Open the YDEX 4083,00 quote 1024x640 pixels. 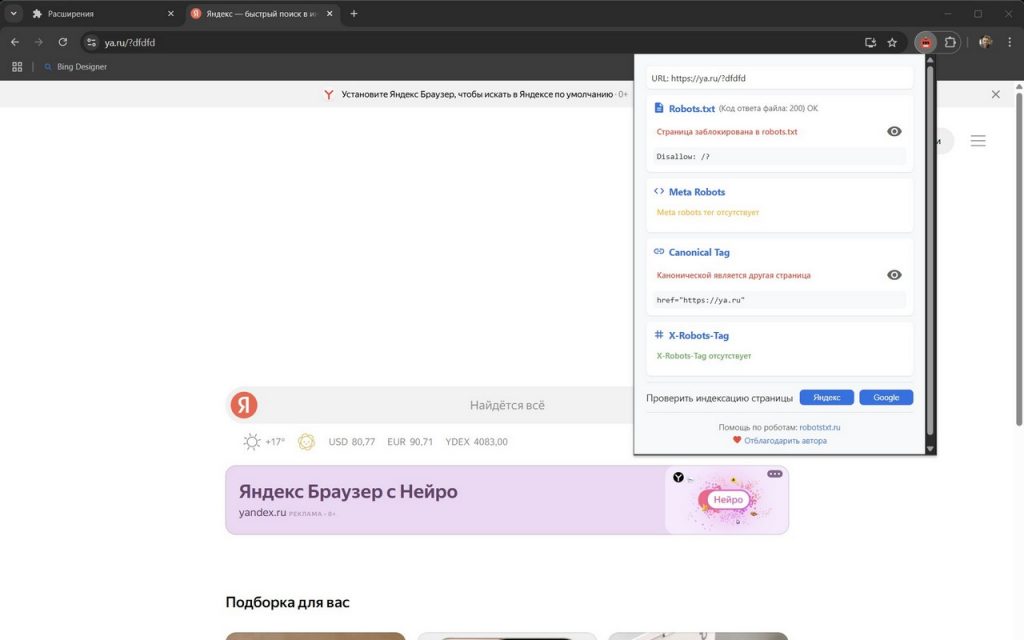pyautogui.click(x=476, y=442)
